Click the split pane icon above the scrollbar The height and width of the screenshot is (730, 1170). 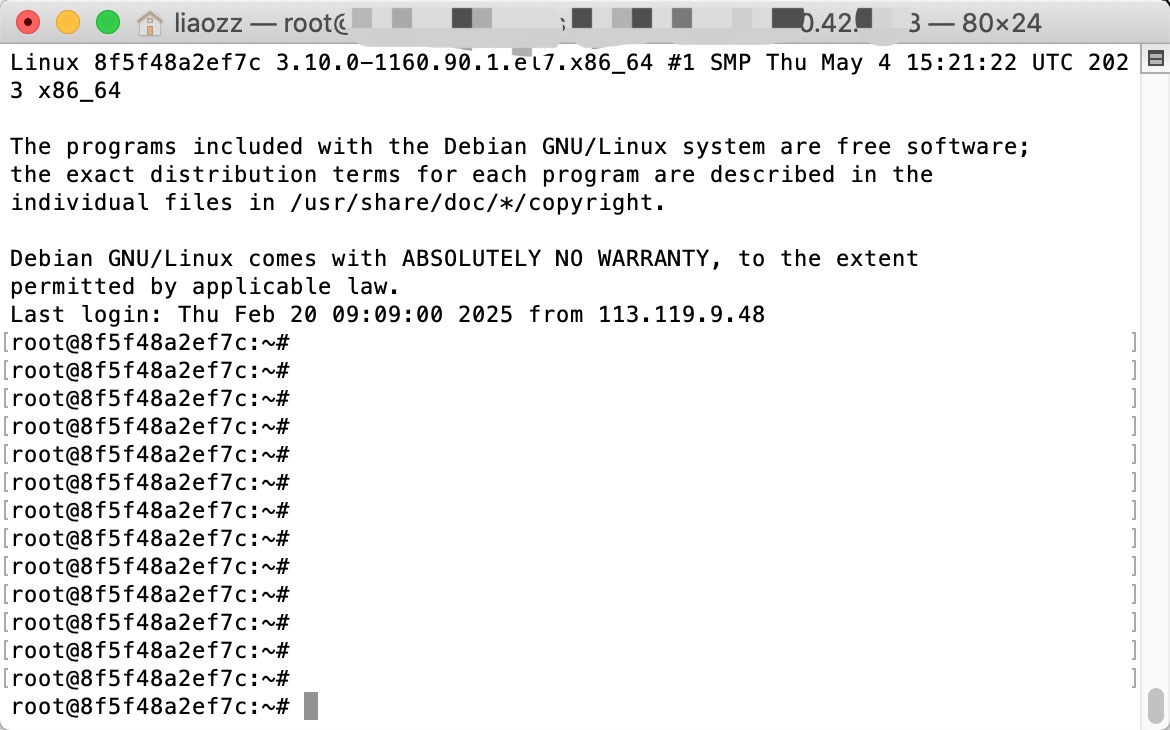tap(1155, 59)
